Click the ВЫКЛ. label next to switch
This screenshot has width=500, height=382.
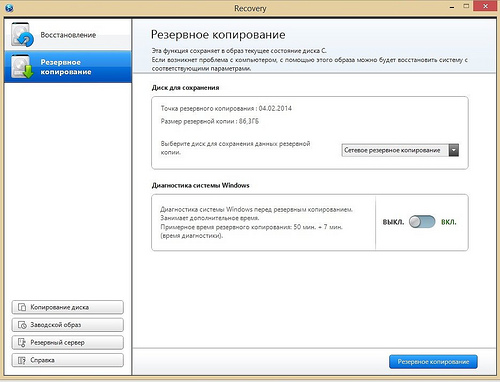tap(393, 222)
